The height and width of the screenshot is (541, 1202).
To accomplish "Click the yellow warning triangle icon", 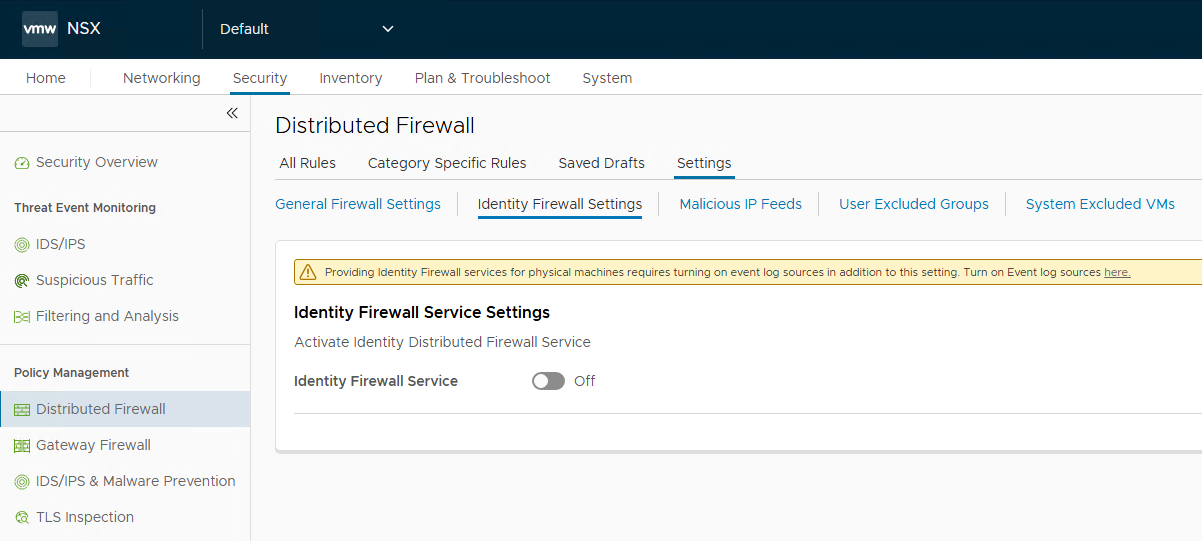I will click(307, 272).
